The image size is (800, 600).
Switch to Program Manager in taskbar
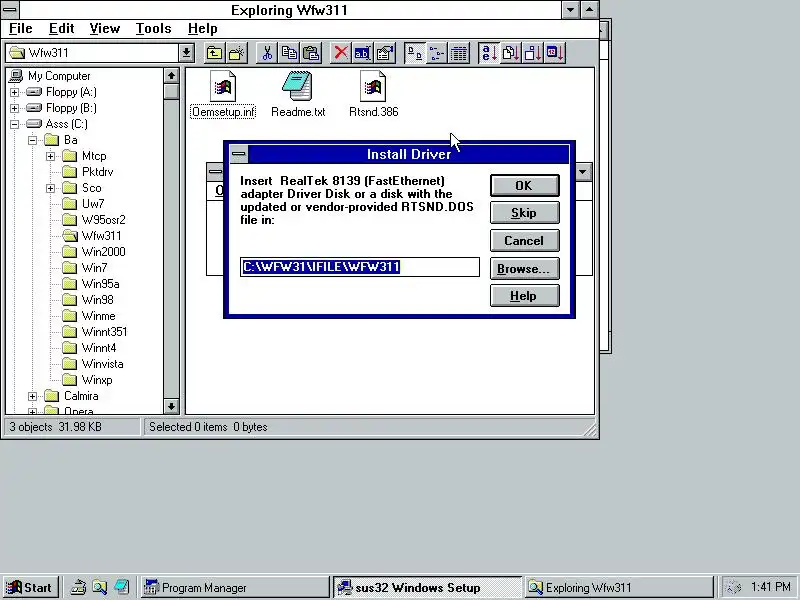(235, 588)
